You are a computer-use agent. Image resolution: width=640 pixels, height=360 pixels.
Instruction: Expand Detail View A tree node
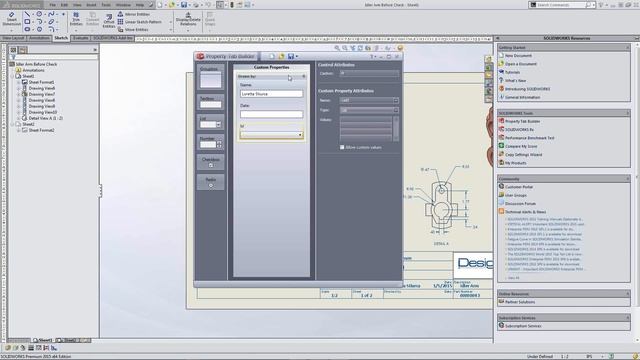[x=18, y=118]
